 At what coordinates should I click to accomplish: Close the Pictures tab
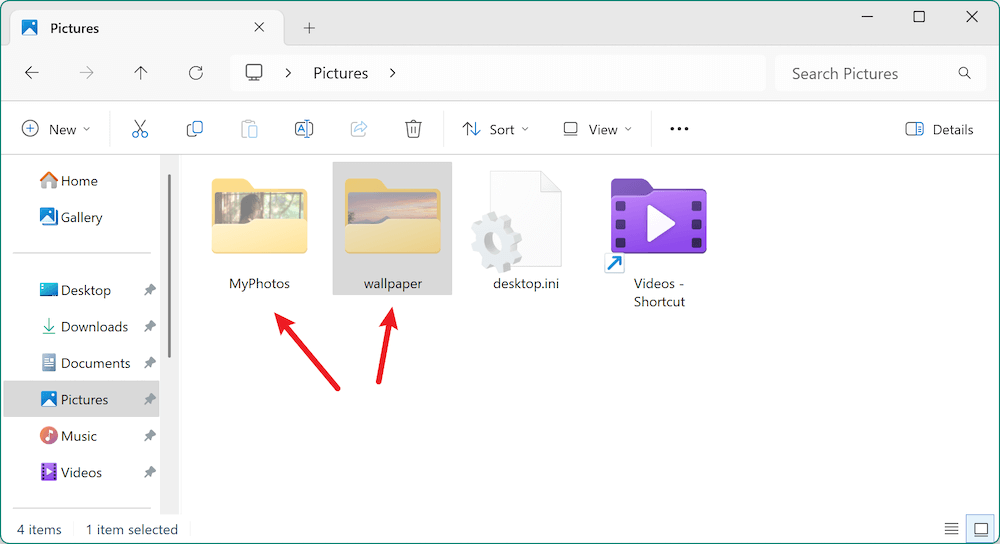[259, 27]
